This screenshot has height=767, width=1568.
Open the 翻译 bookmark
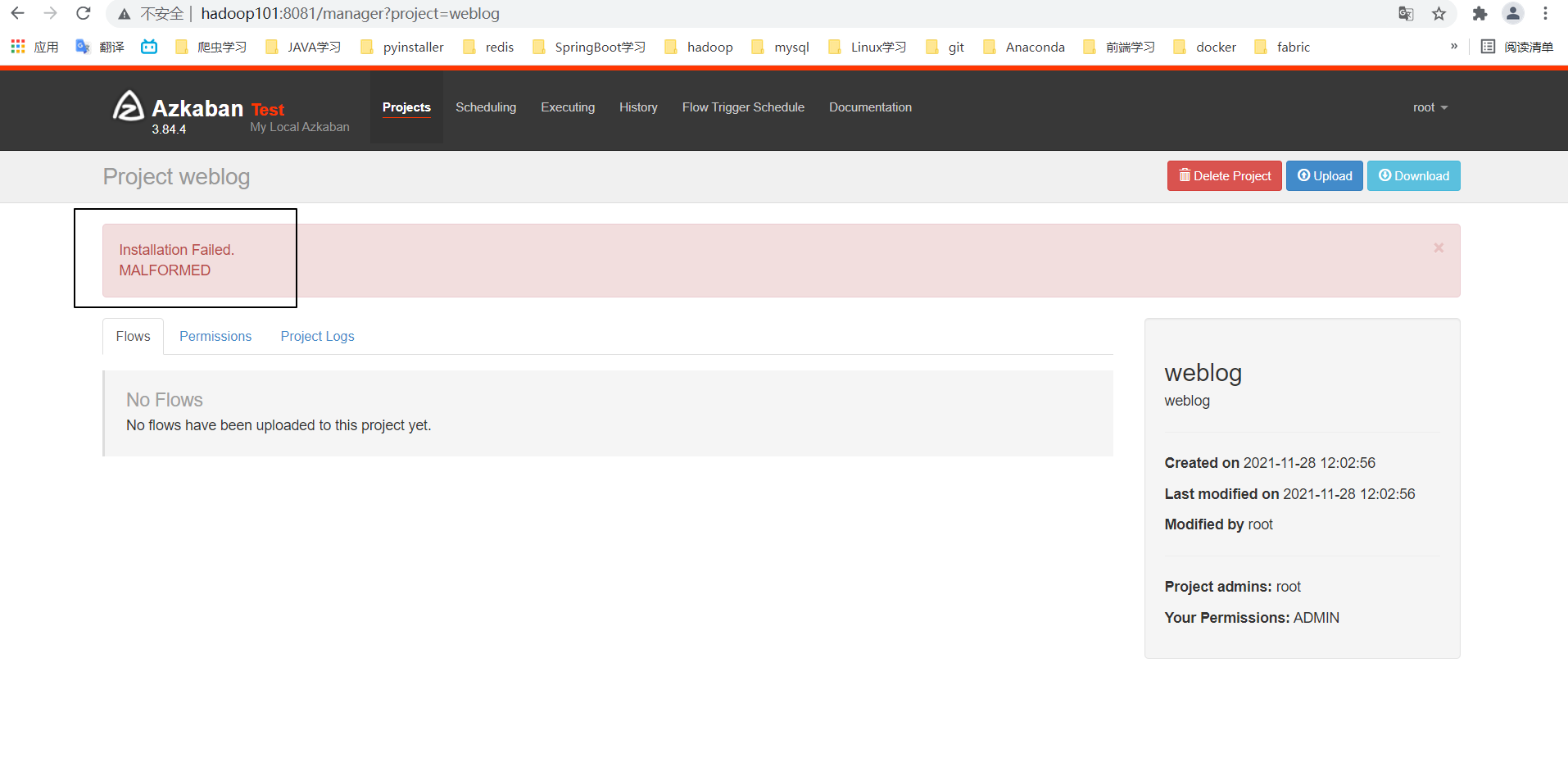100,47
